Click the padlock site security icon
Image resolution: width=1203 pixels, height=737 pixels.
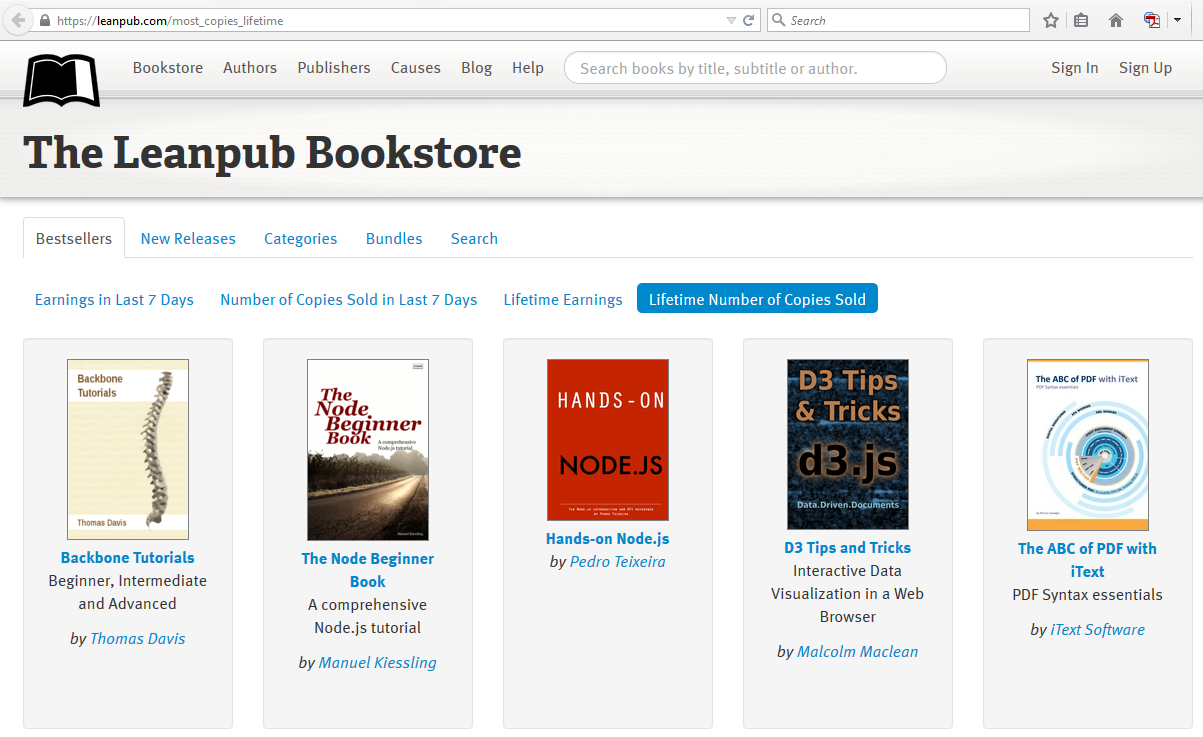[45, 20]
